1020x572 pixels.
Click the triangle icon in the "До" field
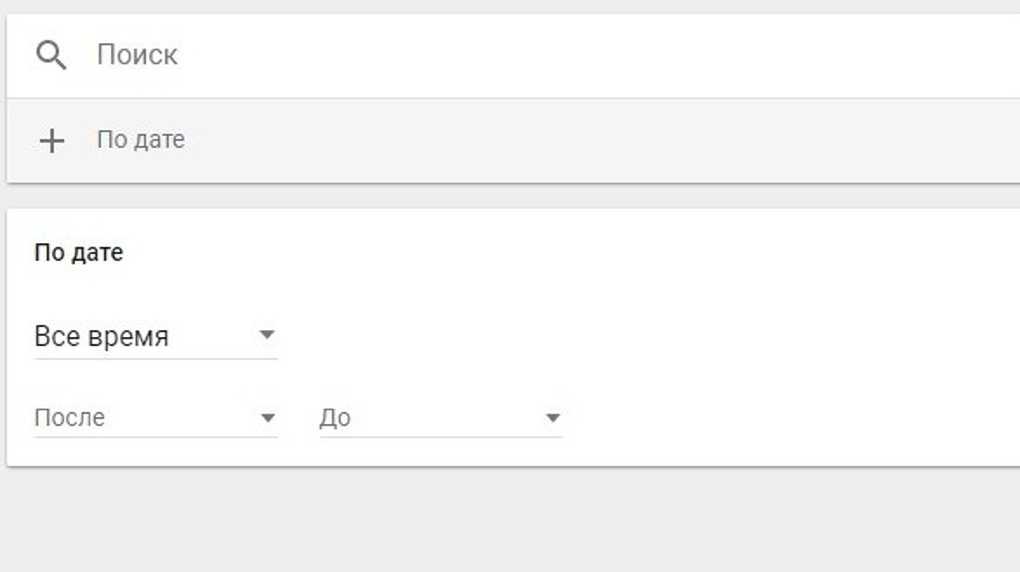(552, 418)
